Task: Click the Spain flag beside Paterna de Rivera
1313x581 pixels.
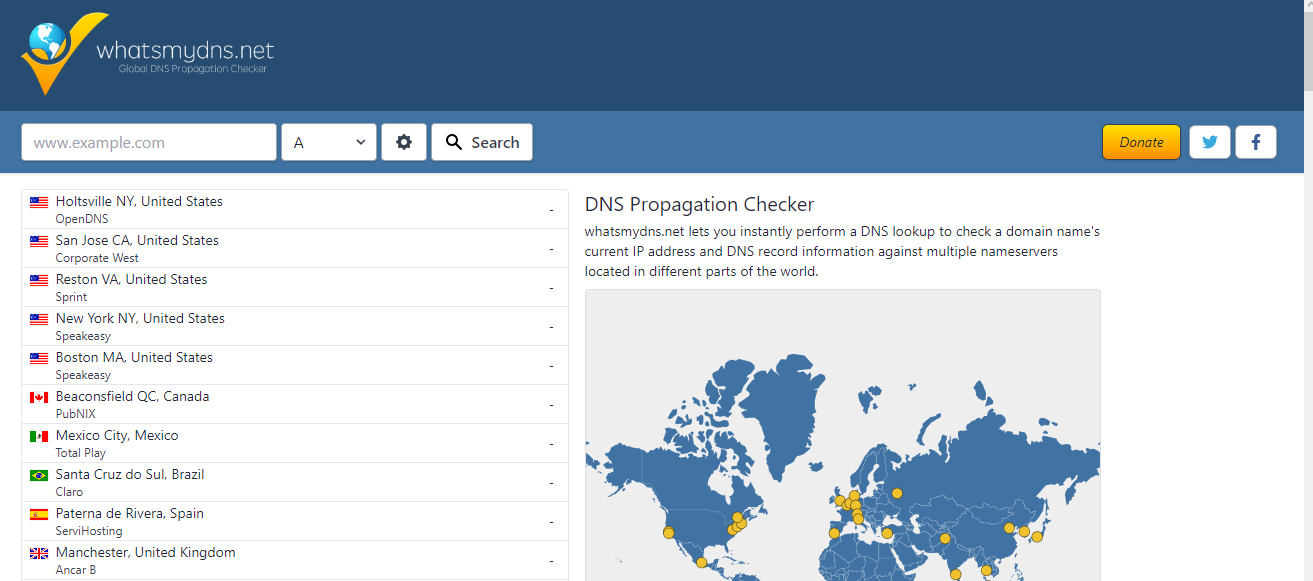Action: coord(39,514)
